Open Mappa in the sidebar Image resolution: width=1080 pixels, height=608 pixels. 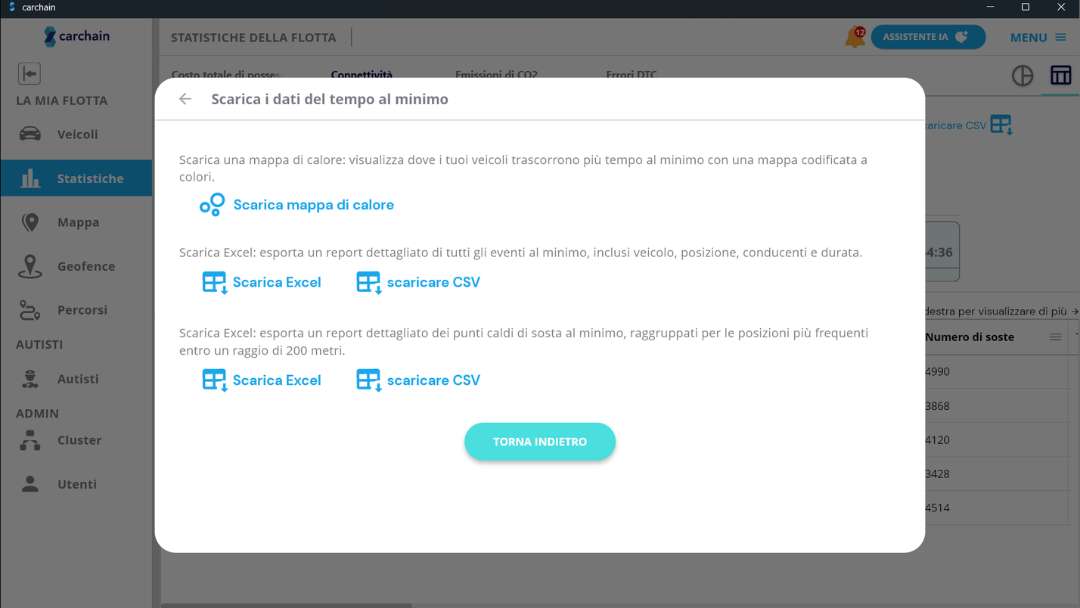pos(76,222)
